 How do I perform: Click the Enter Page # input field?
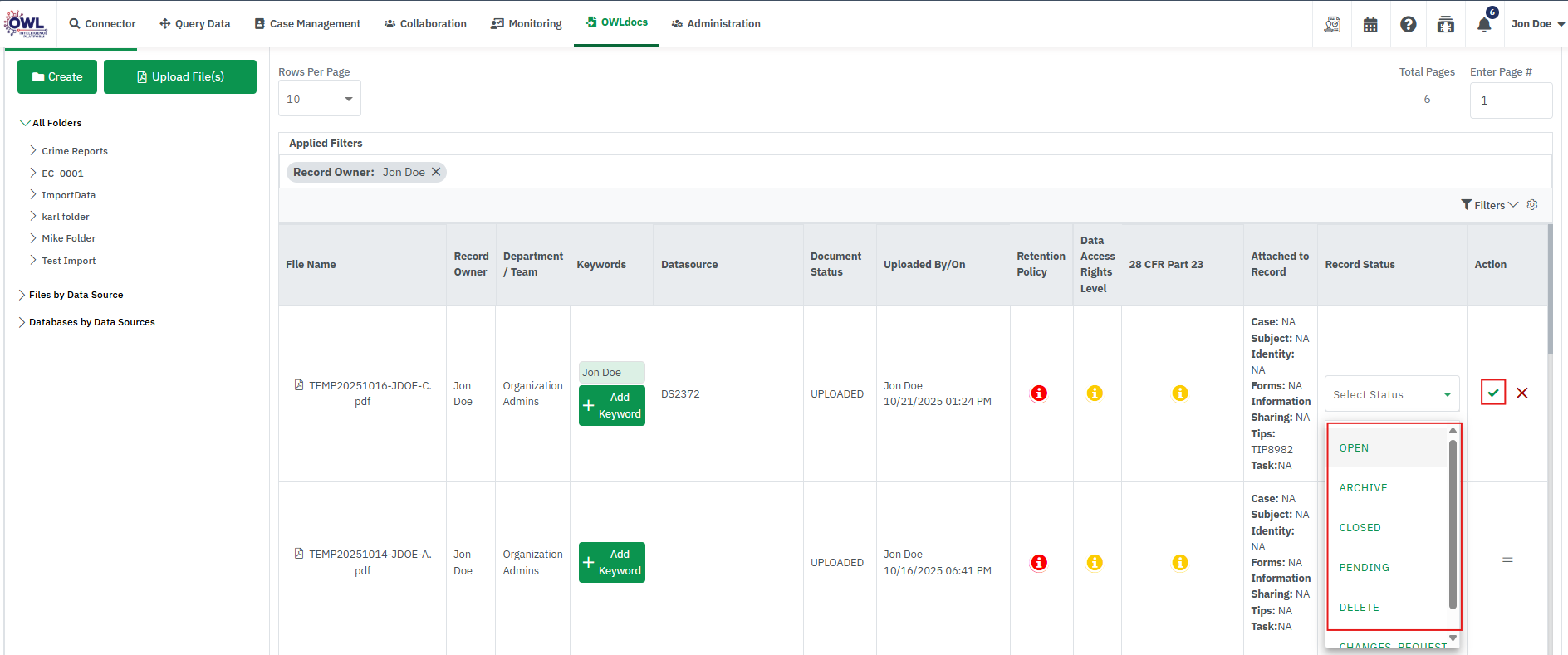pos(1510,100)
